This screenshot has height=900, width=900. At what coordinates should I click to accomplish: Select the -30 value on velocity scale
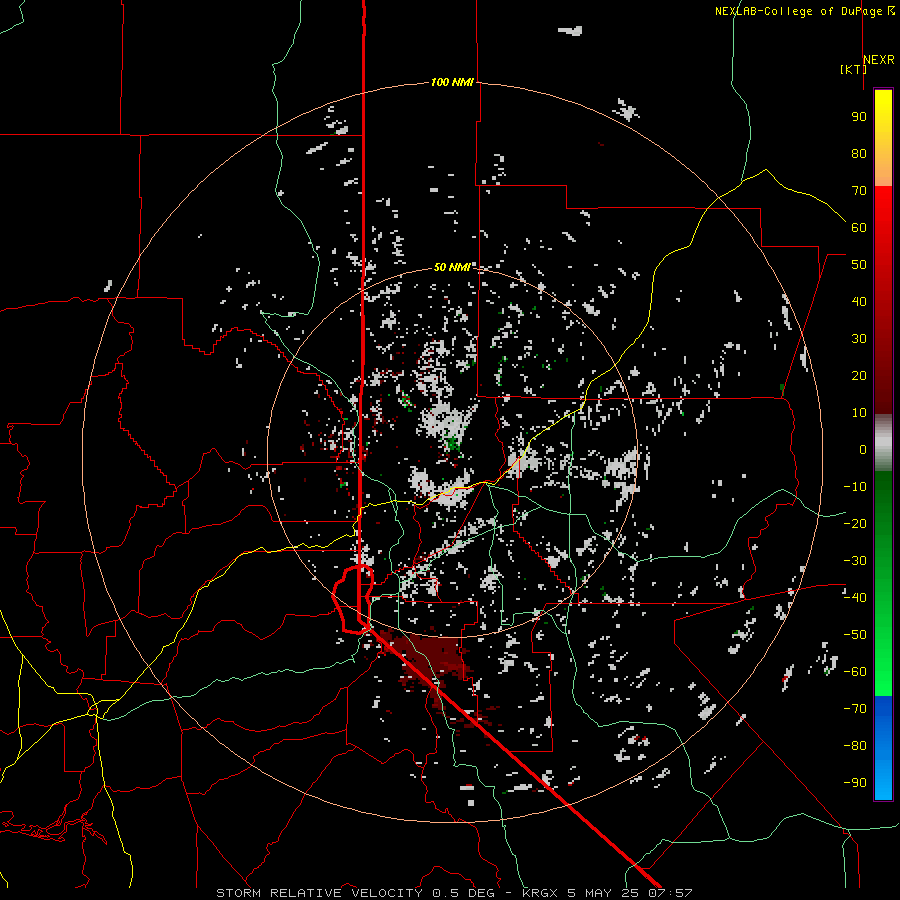855,561
